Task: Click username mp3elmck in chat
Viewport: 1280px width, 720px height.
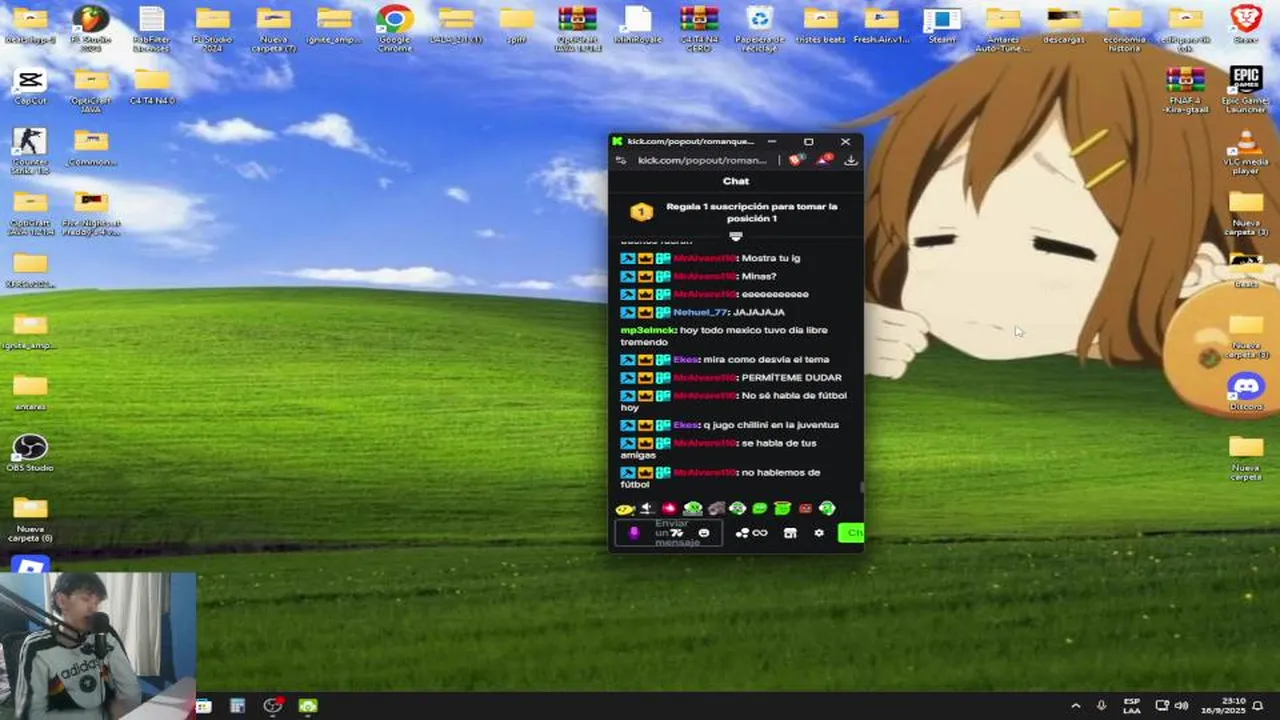Action: click(648, 330)
